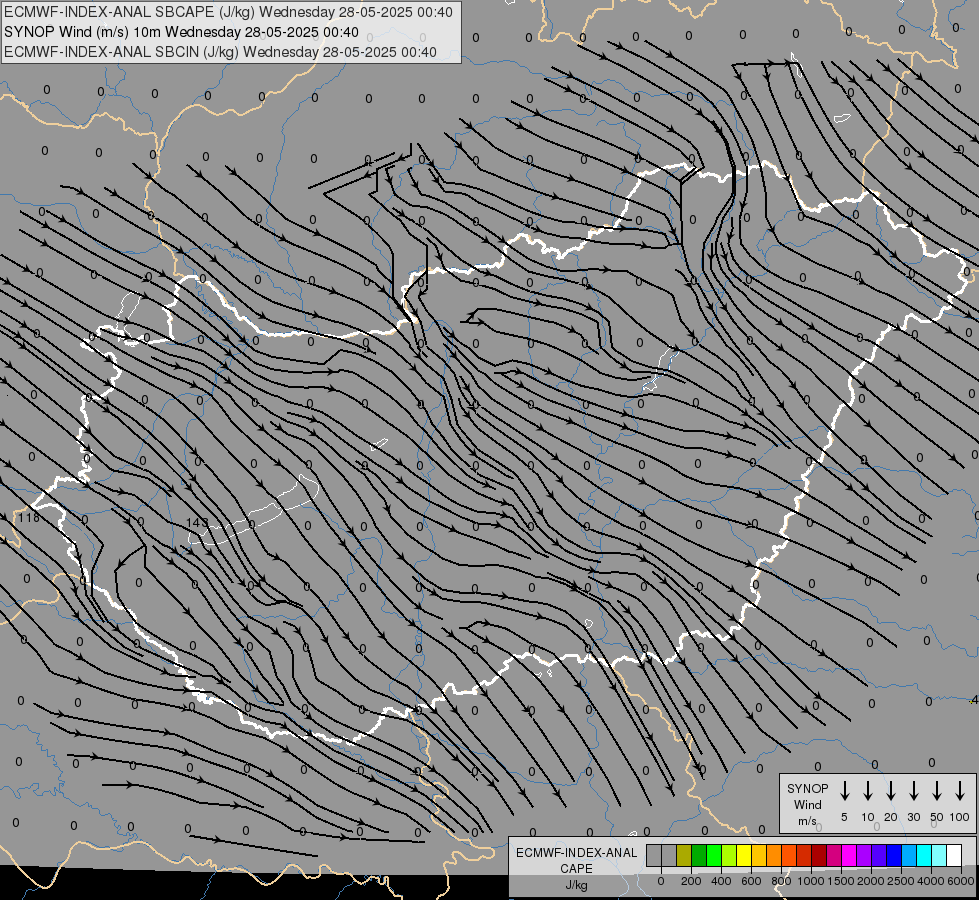Pick the bright magenta CAPE legend swatch

[849, 855]
